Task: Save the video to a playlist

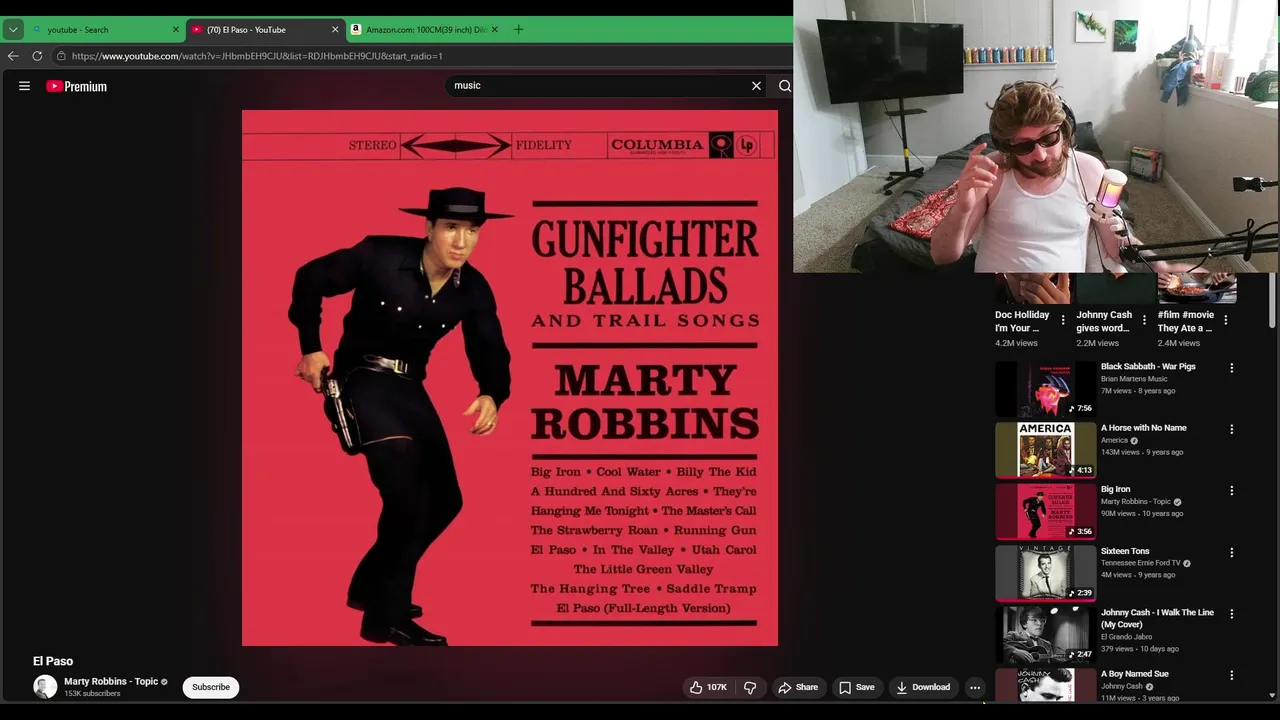Action: pyautogui.click(x=857, y=687)
